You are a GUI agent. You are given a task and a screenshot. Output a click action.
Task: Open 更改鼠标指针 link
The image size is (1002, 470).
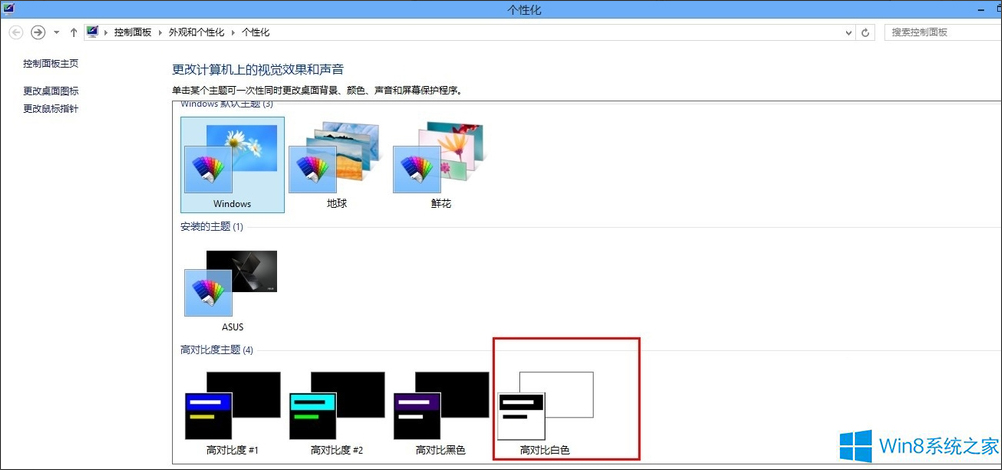point(51,108)
